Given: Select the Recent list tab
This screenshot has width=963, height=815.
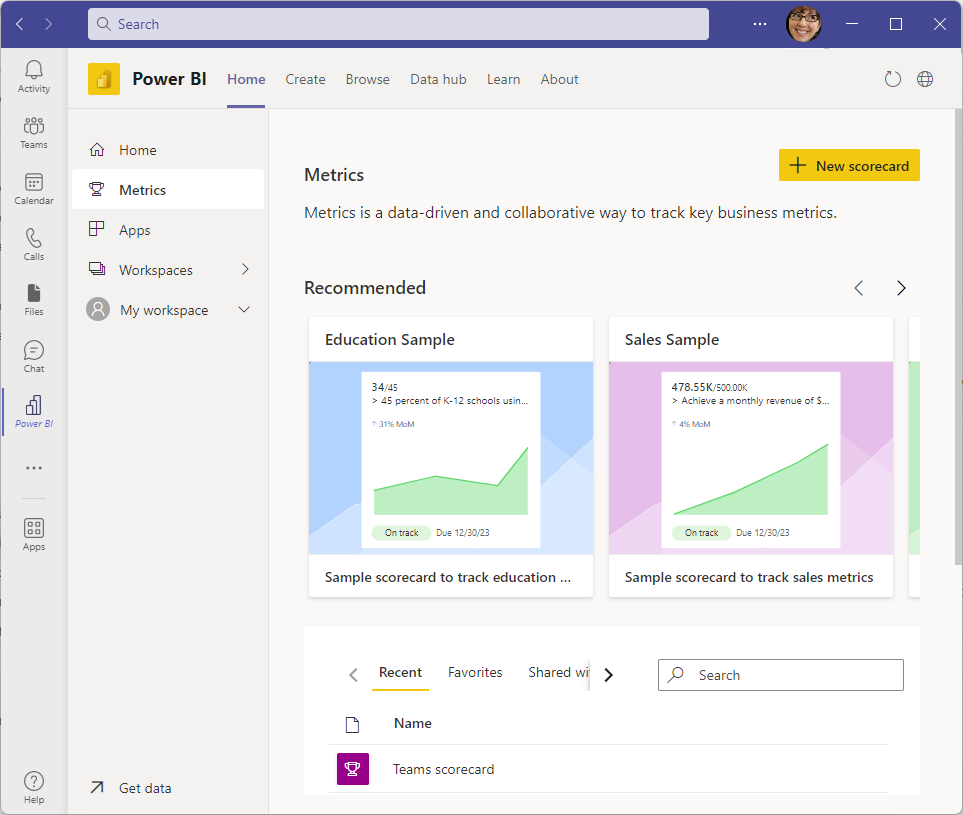Looking at the screenshot, I should pyautogui.click(x=400, y=673).
